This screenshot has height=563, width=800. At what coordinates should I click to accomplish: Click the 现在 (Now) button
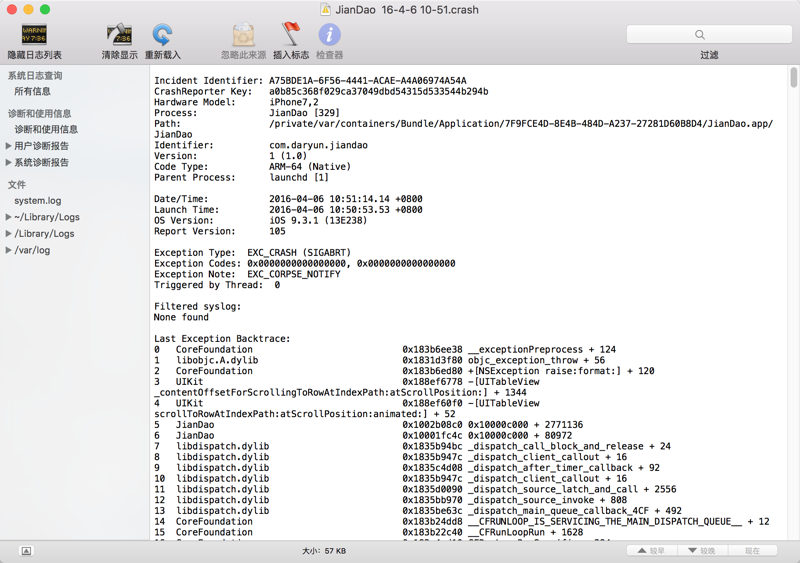pyautogui.click(x=753, y=551)
